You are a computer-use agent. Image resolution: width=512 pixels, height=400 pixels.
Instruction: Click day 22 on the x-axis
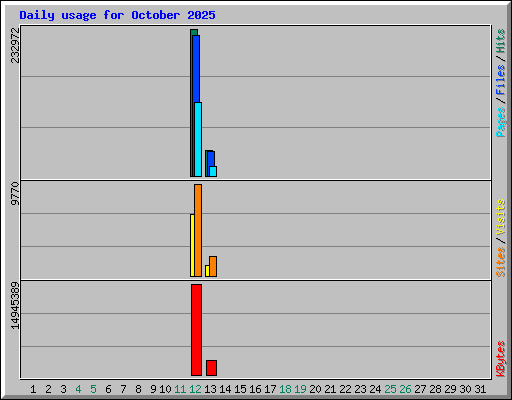coord(345,389)
